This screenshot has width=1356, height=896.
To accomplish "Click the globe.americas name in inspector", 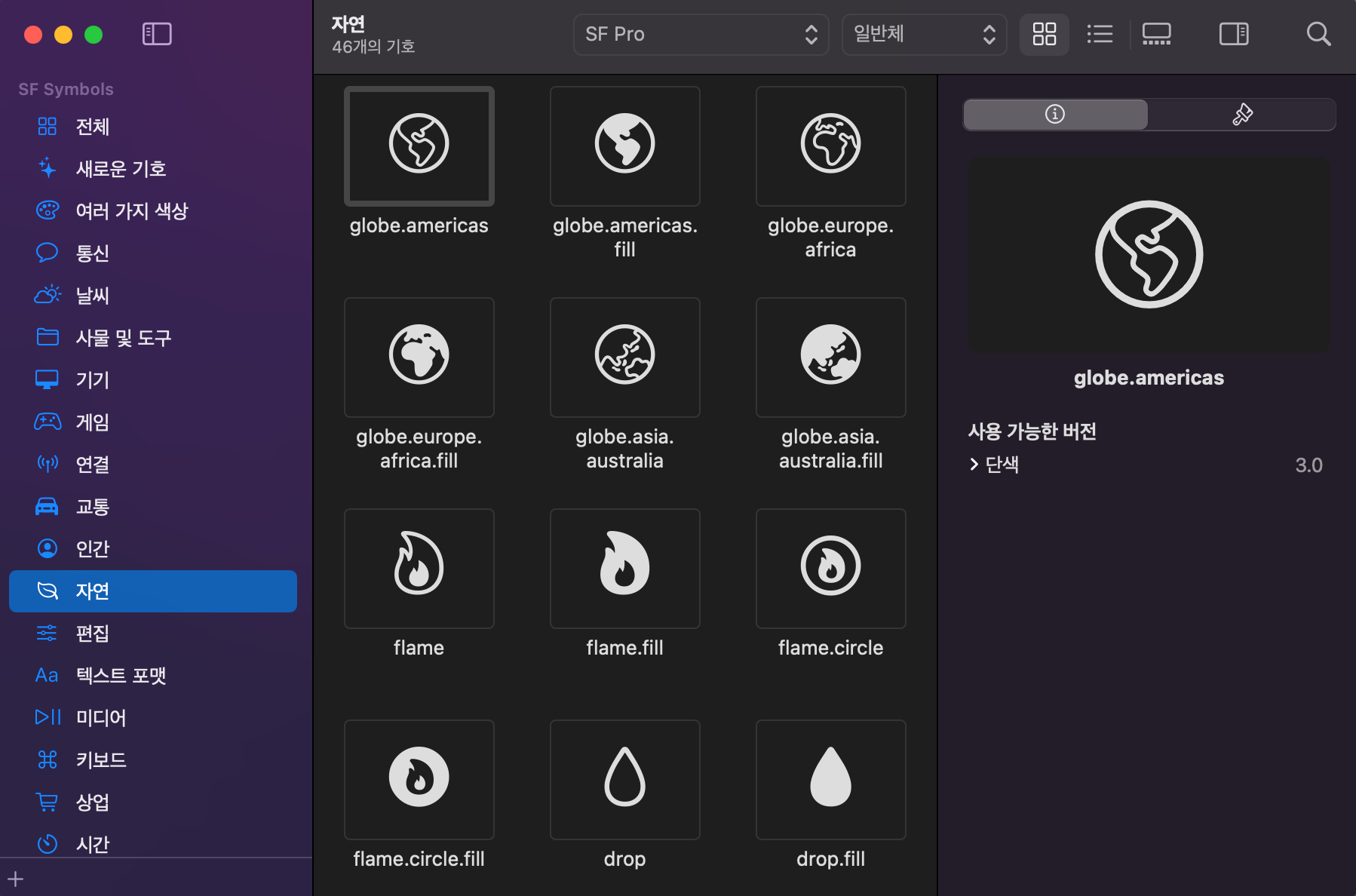I will (1149, 378).
